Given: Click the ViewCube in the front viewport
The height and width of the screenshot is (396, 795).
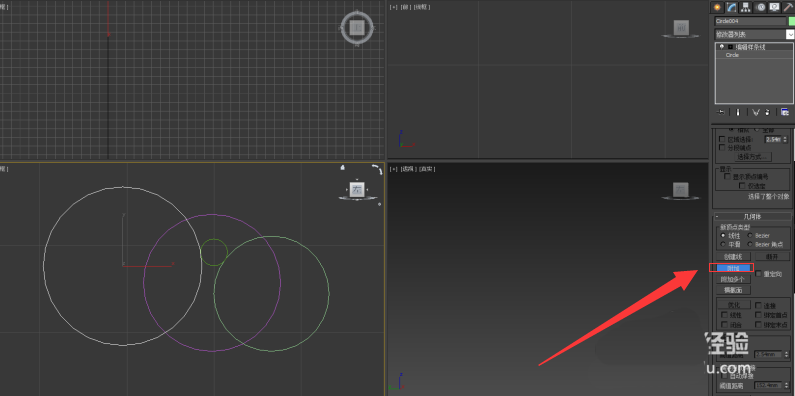Looking at the screenshot, I should tap(681, 28).
